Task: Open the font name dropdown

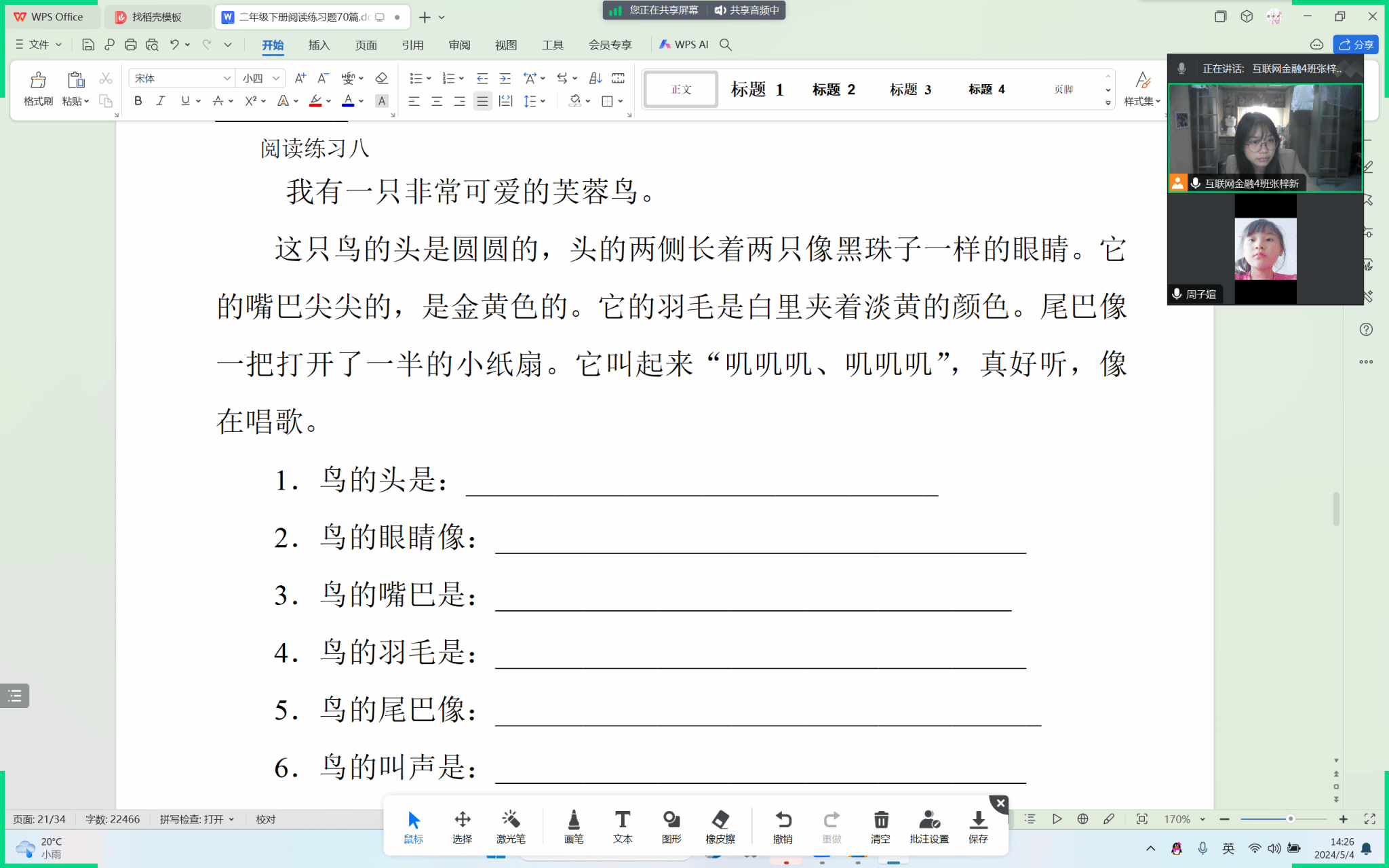Action: pos(227,79)
